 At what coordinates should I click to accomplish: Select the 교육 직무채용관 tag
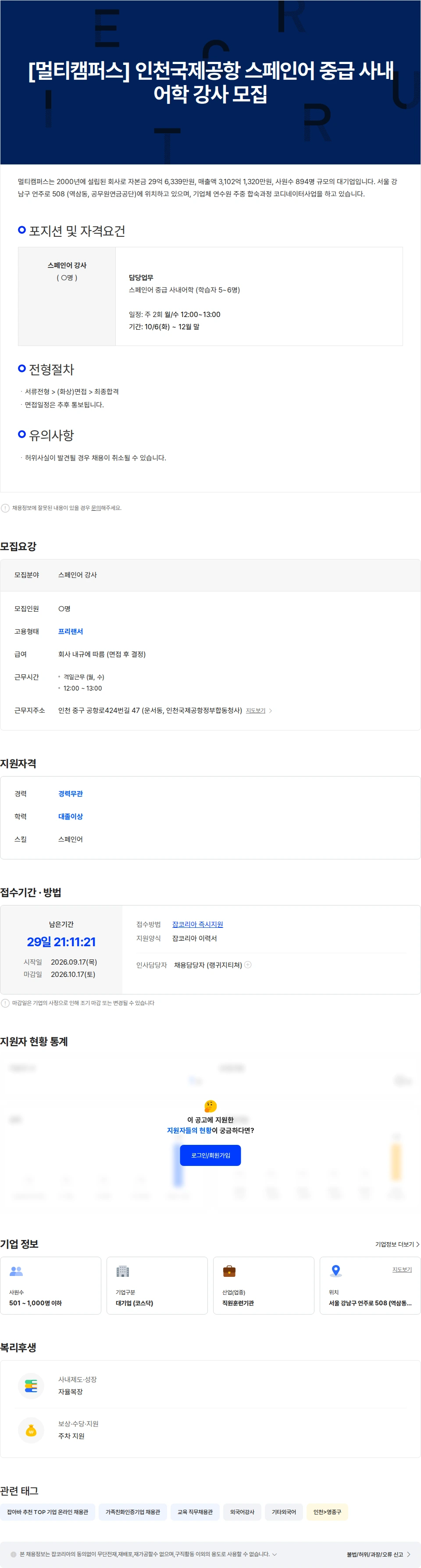(195, 1511)
